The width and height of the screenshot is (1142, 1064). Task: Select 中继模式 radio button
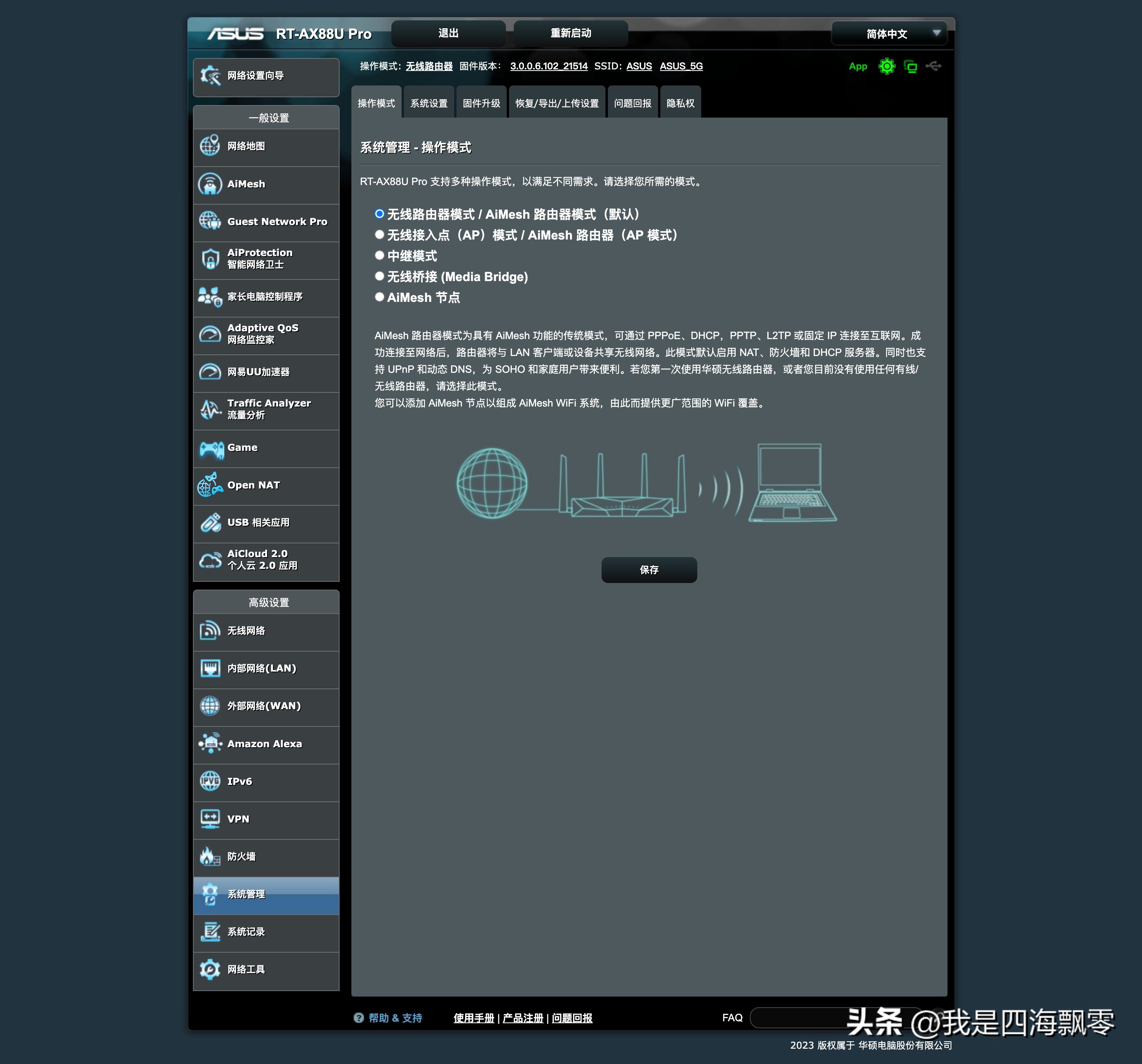click(x=379, y=255)
